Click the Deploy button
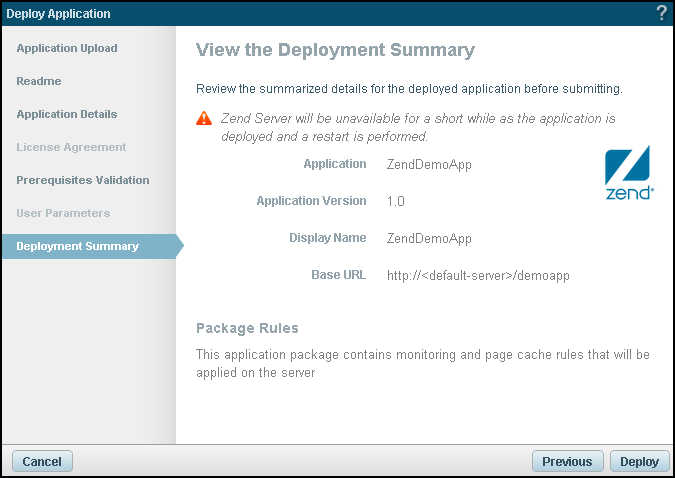Screen dimensions: 675x478 coord(639,461)
